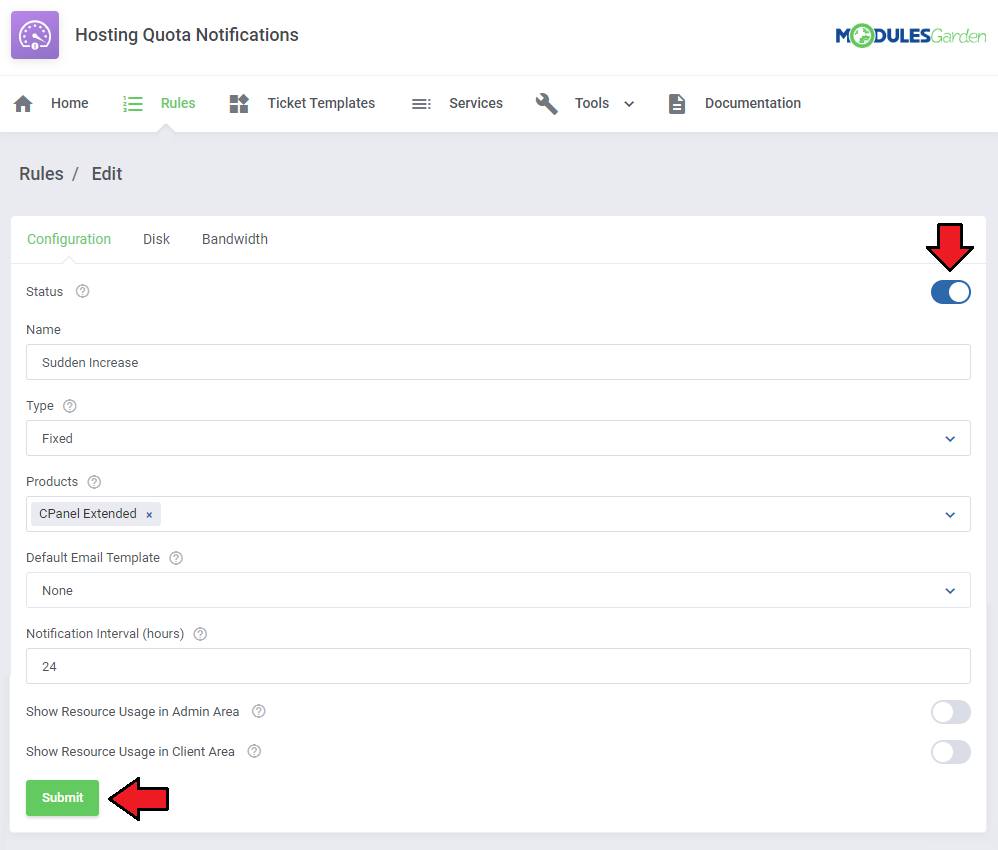Open Default Email Template dropdown
The width and height of the screenshot is (998, 850).
coord(498,590)
